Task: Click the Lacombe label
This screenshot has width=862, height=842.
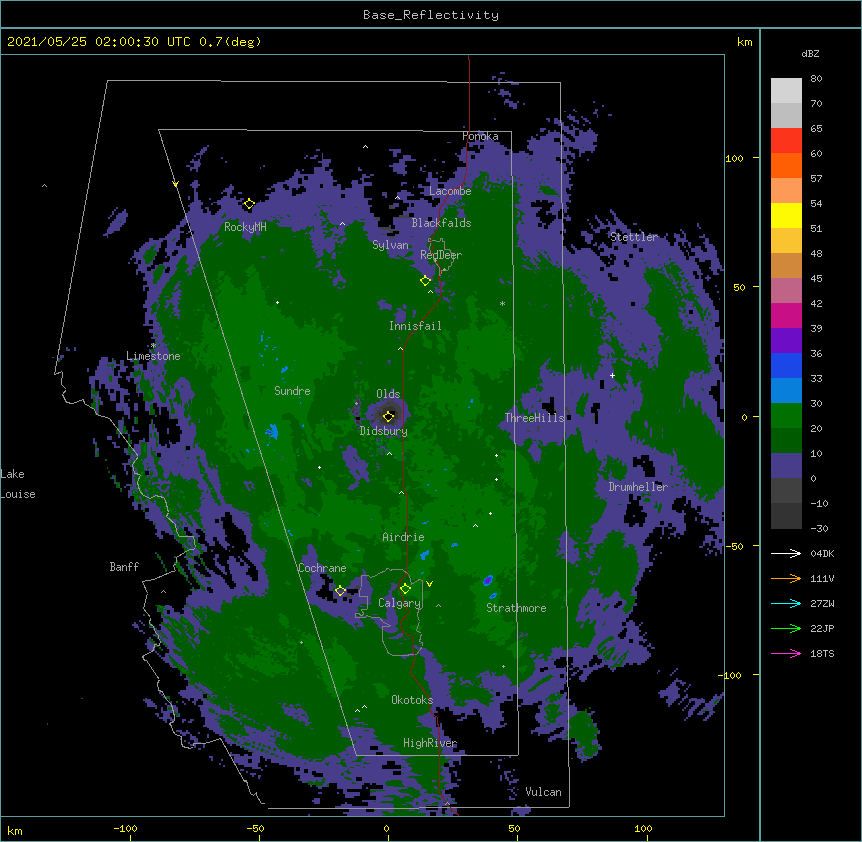Action: pyautogui.click(x=450, y=191)
